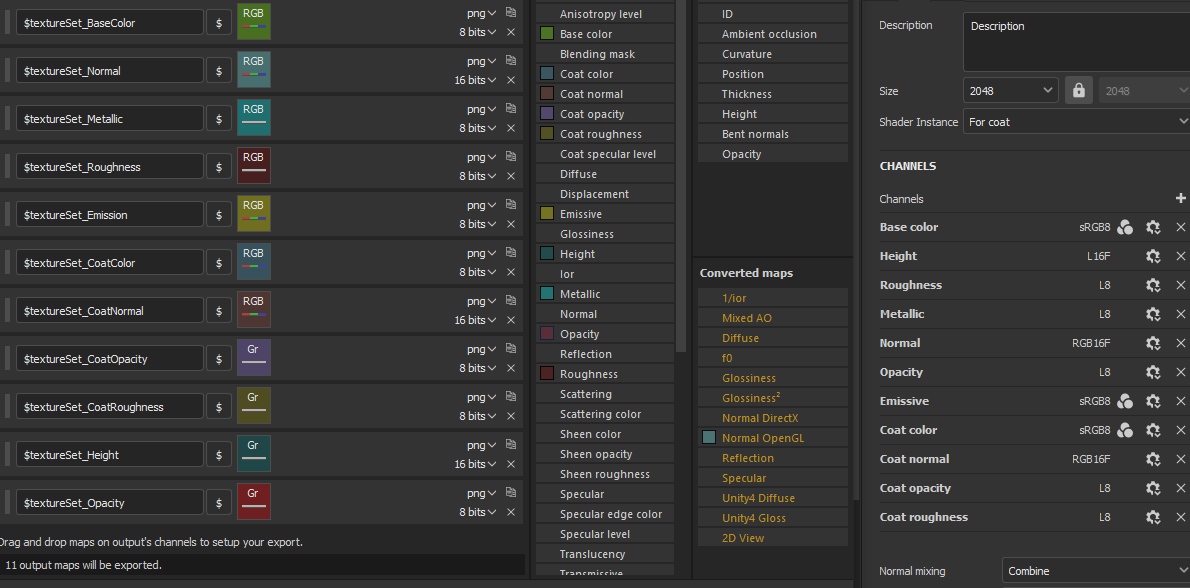The width and height of the screenshot is (1190, 588).
Task: Open settings gear for Roughness channel
Action: point(1153,285)
